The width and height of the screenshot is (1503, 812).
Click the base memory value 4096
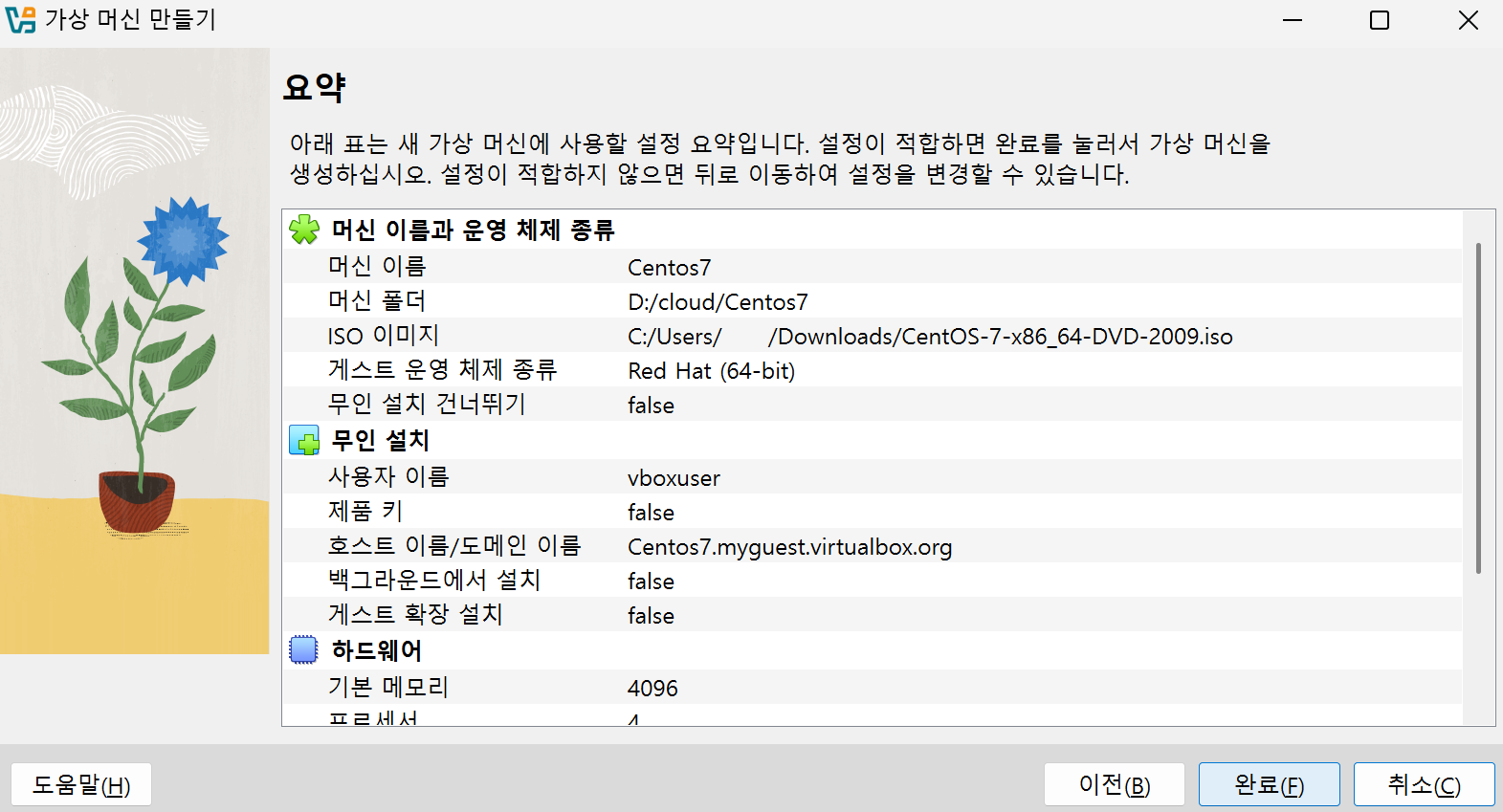[x=652, y=689]
